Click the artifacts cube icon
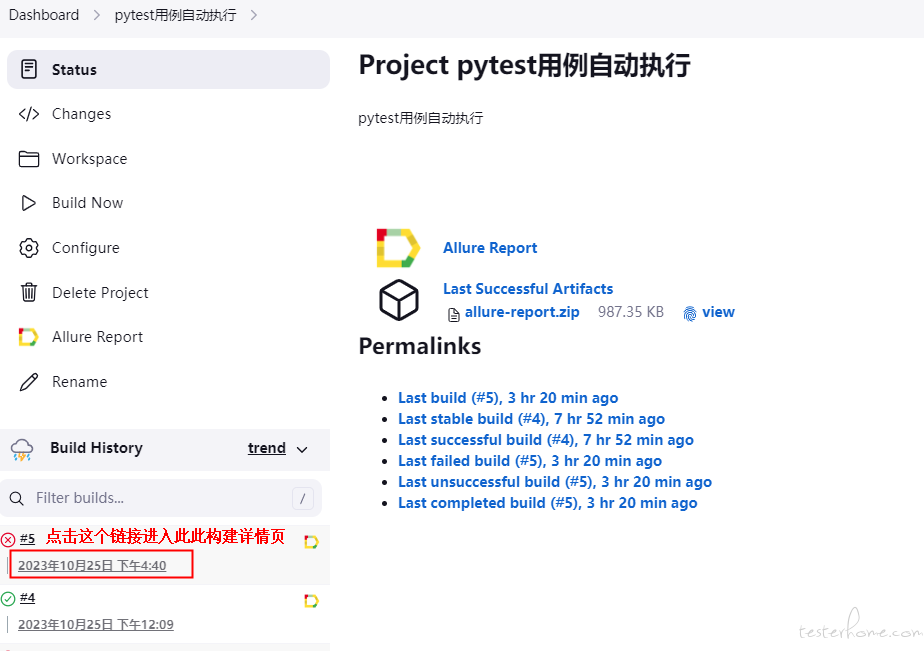Screen dimensions: 924x651 click(x=399, y=300)
